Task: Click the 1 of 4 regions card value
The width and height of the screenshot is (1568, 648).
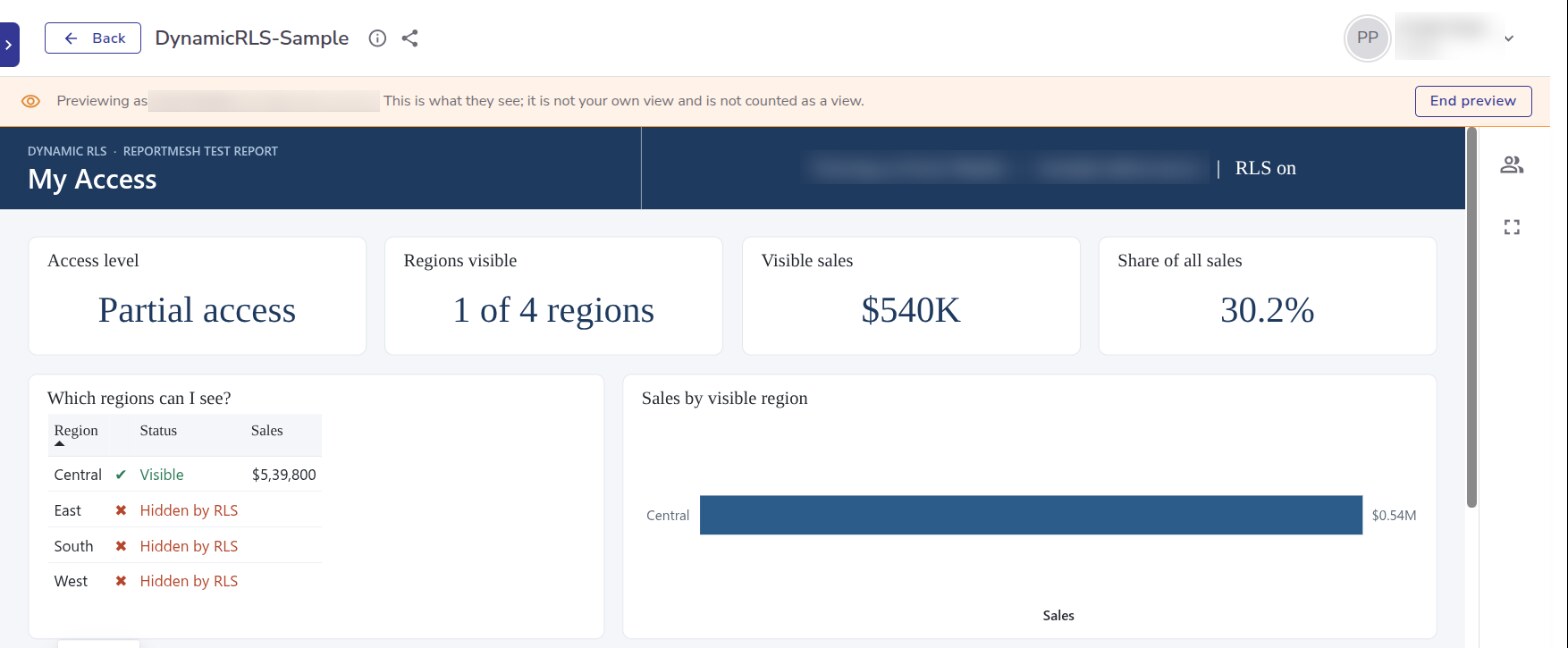Action: pyautogui.click(x=553, y=310)
